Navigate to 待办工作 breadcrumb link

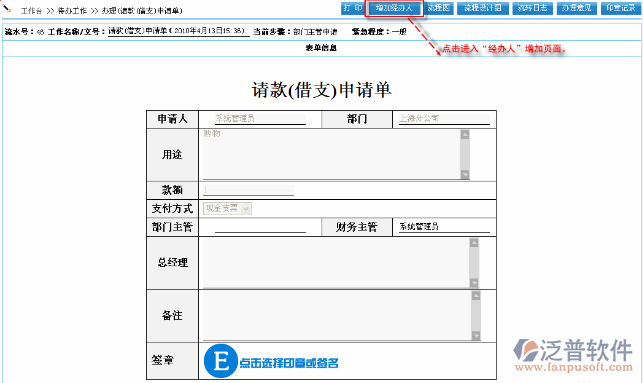coord(72,11)
